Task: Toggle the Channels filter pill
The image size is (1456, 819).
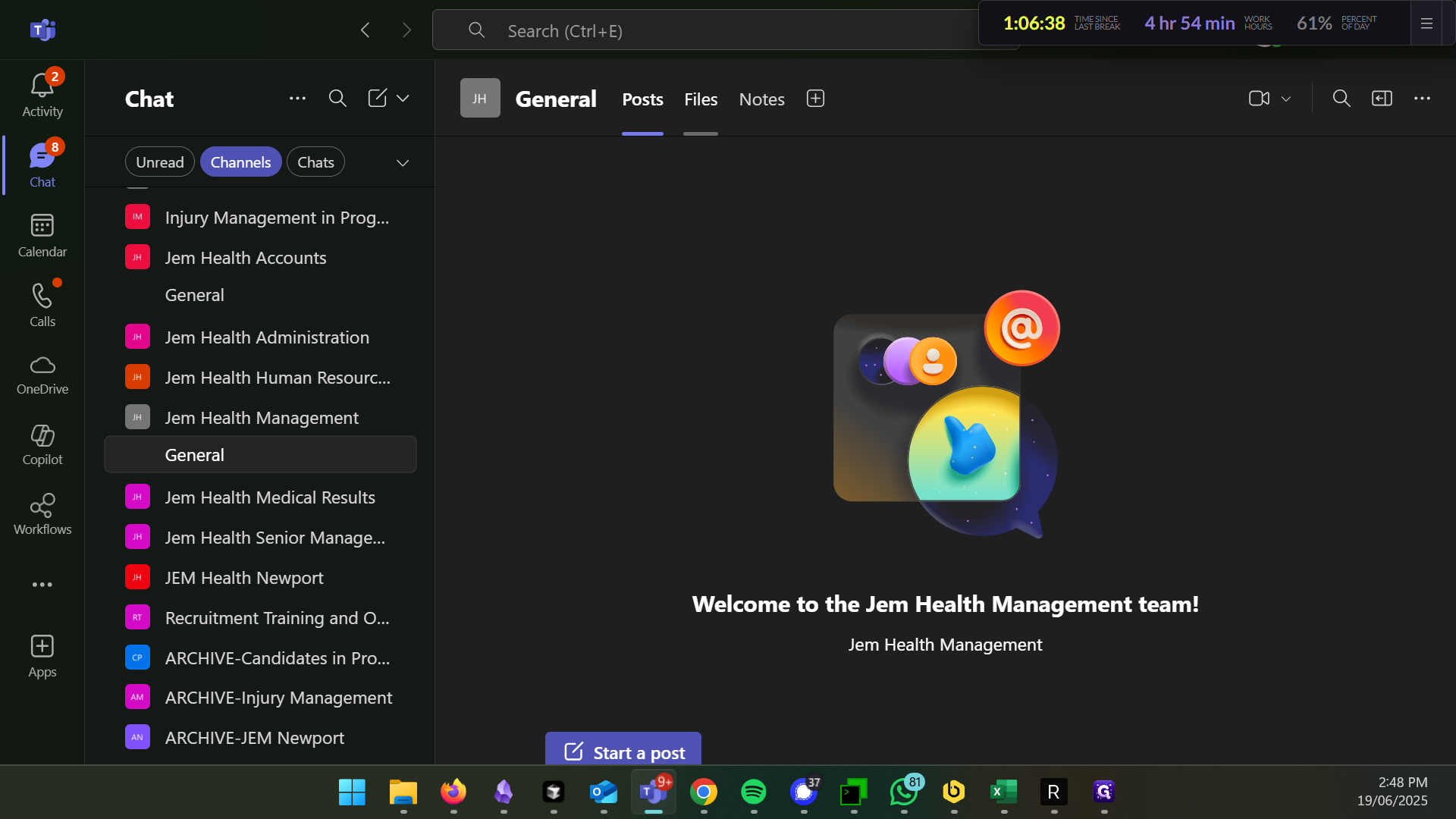Action: (x=240, y=162)
